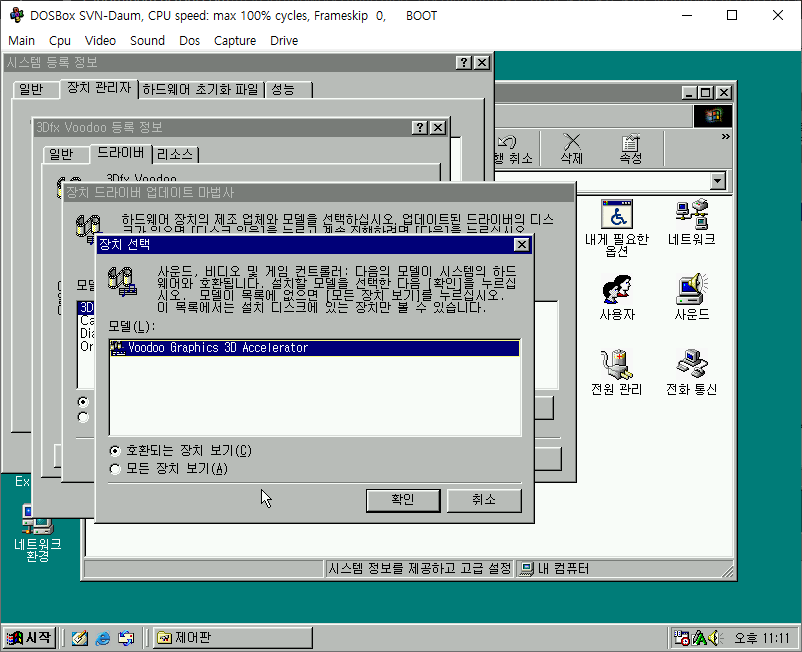Click the 3D tray icon near the clock
Image resolution: width=802 pixels, height=652 pixels.
pyautogui.click(x=681, y=638)
